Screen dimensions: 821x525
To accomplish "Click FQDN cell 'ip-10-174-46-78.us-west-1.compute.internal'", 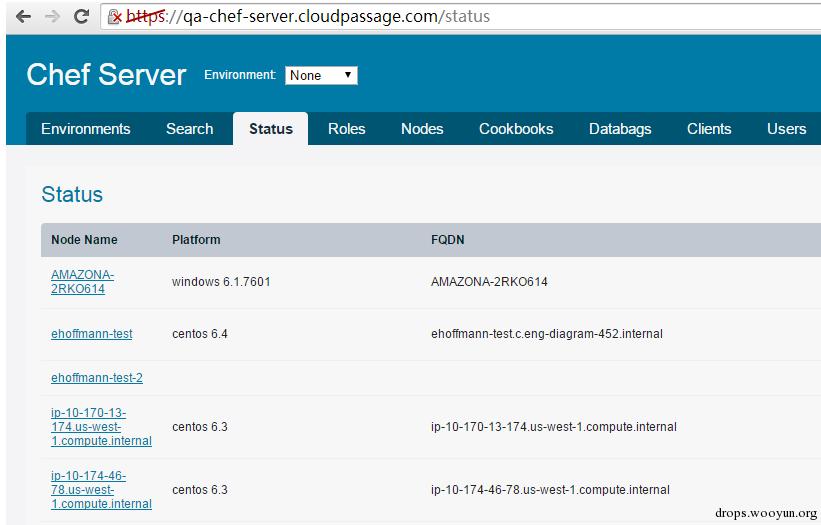I will 550,489.
